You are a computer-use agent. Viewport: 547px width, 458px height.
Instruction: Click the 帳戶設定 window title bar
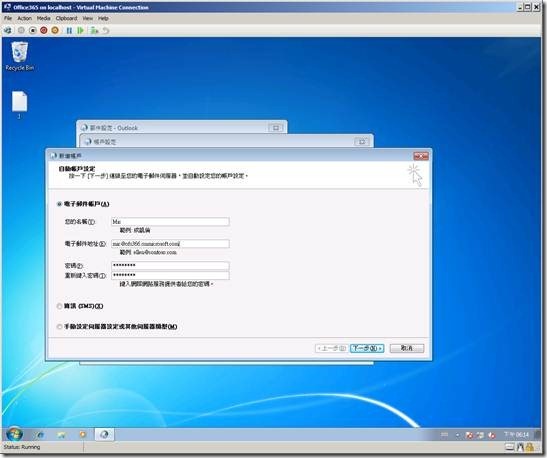(x=227, y=141)
